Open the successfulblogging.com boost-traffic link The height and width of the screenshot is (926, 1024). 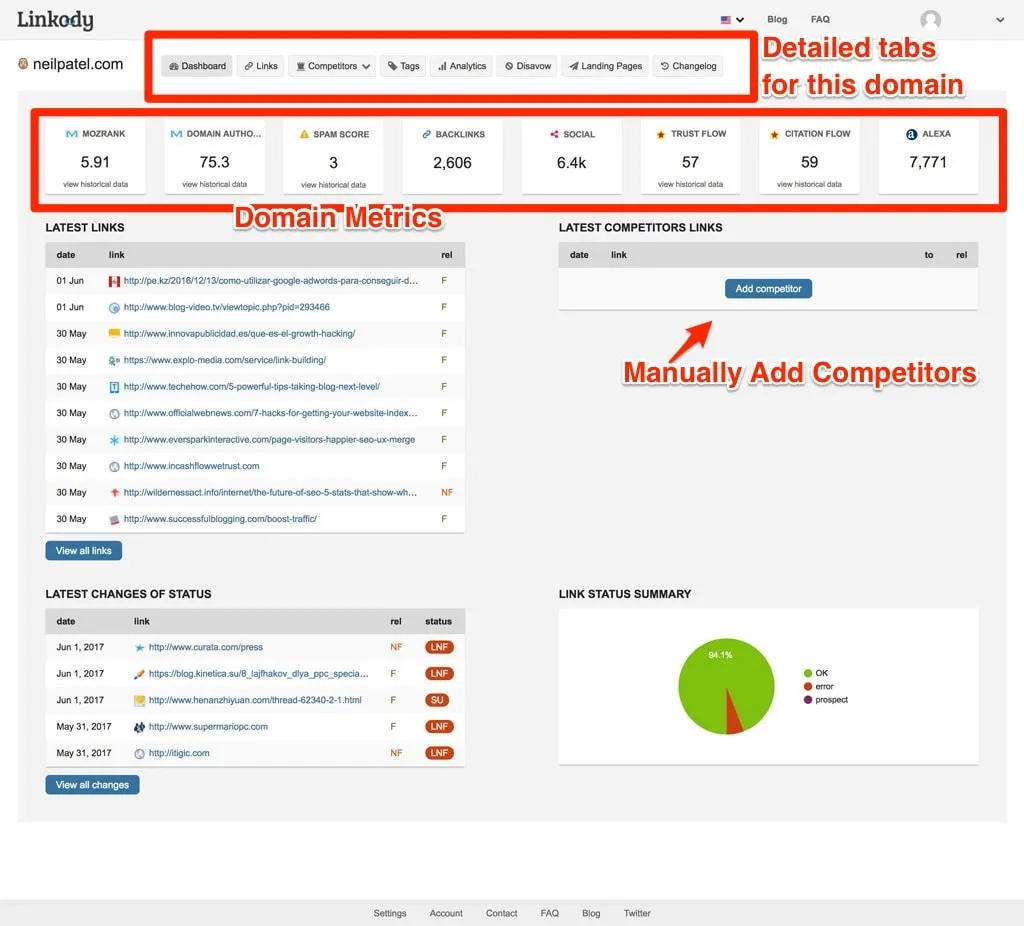pyautogui.click(x=220, y=519)
